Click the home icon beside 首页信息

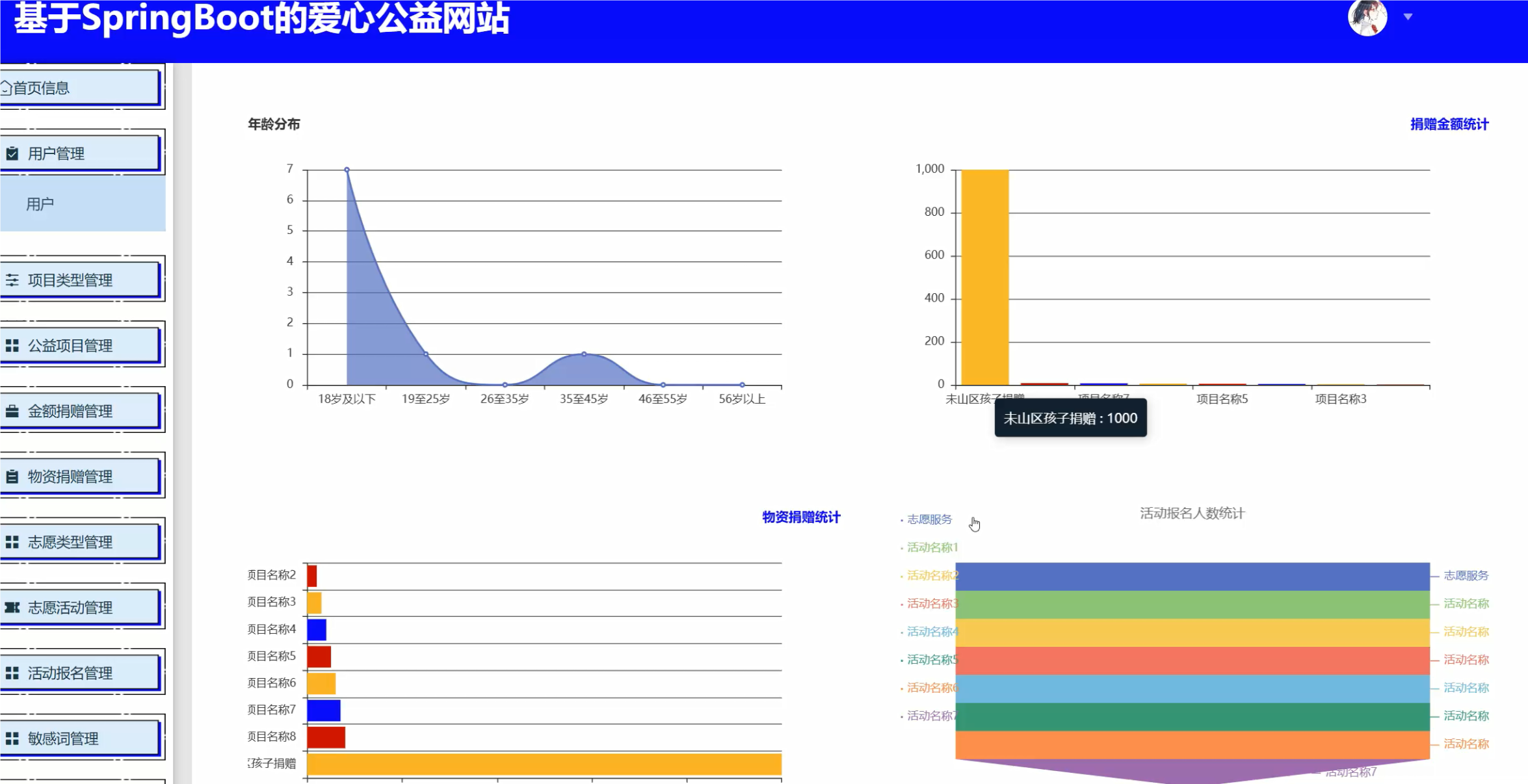coord(6,87)
